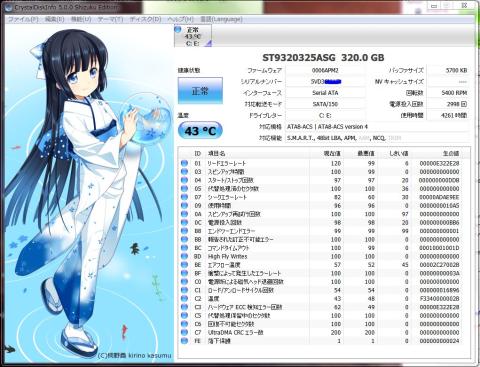
Task: Click current value 200 in row C7
Action: click(x=336, y=332)
